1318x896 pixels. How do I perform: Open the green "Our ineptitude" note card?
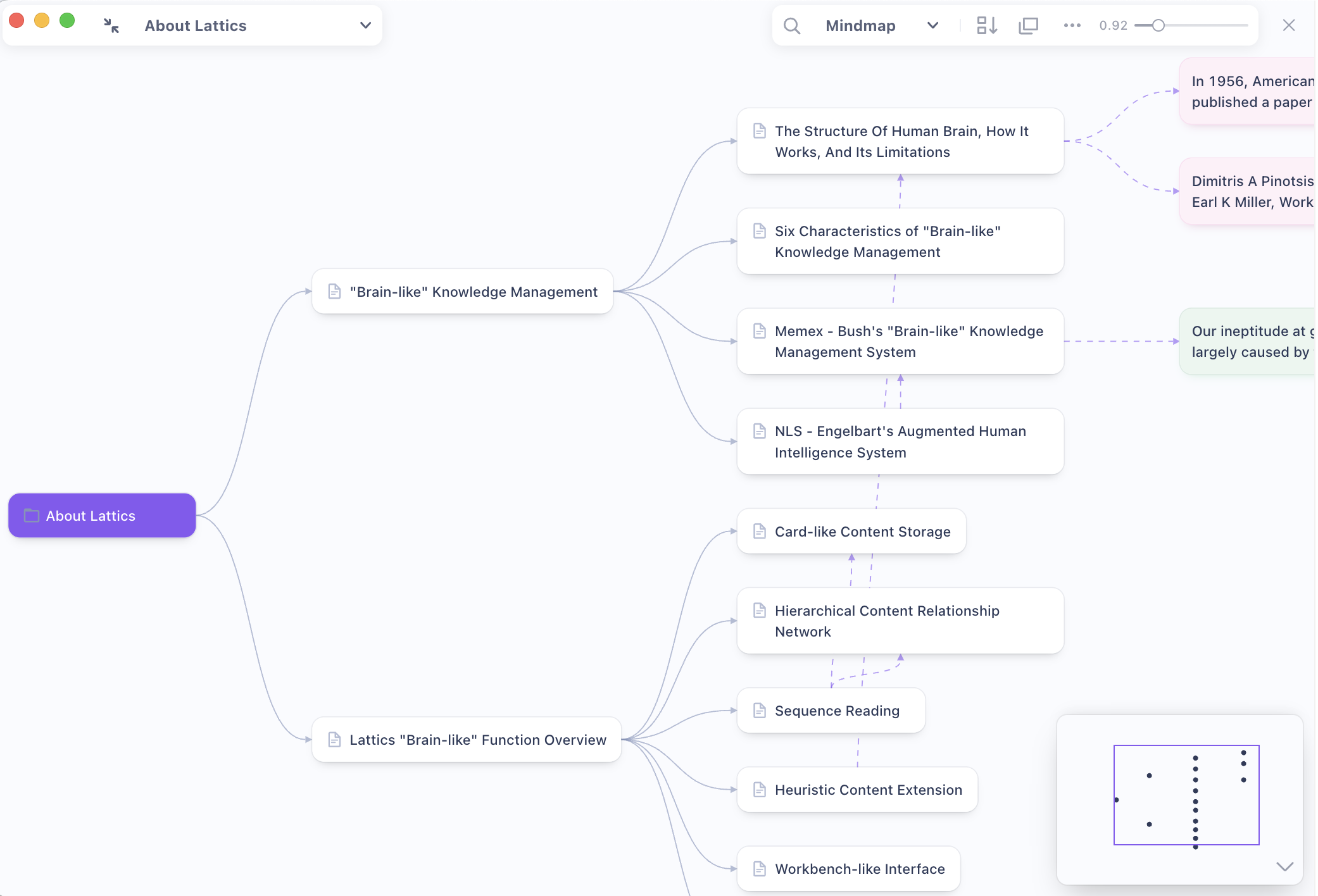coord(1248,341)
